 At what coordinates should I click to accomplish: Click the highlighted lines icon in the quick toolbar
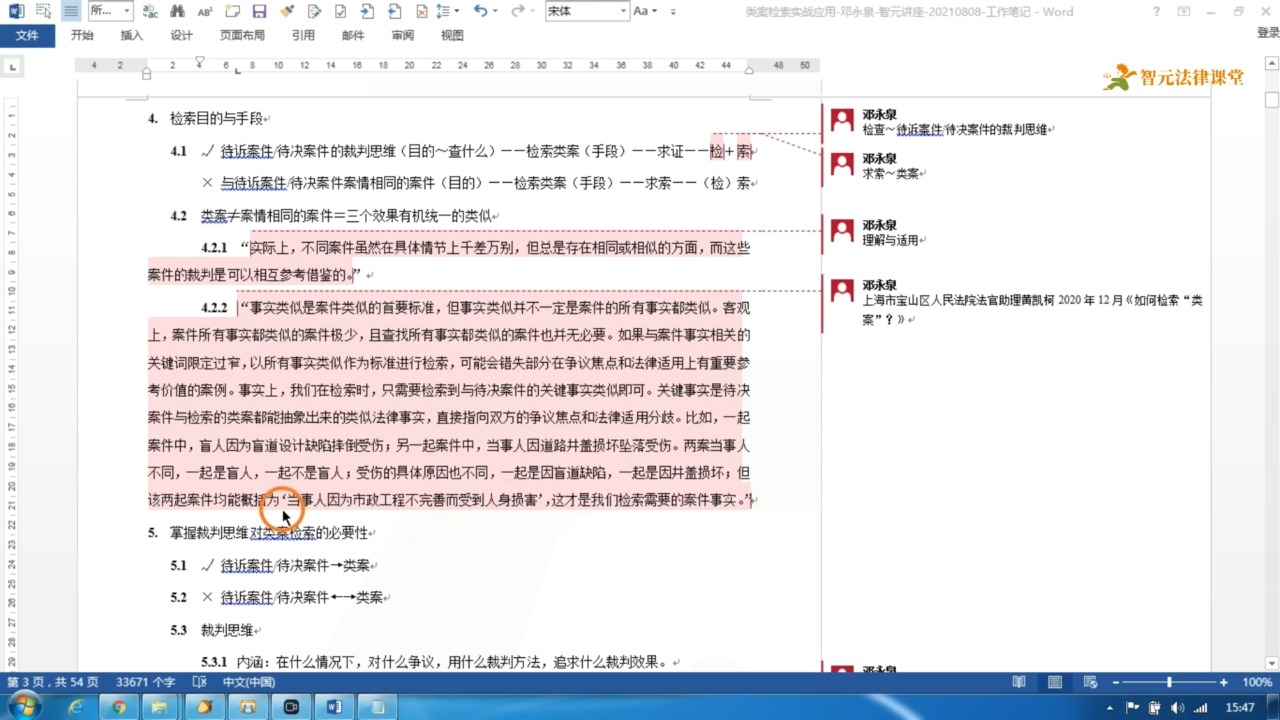pos(70,11)
